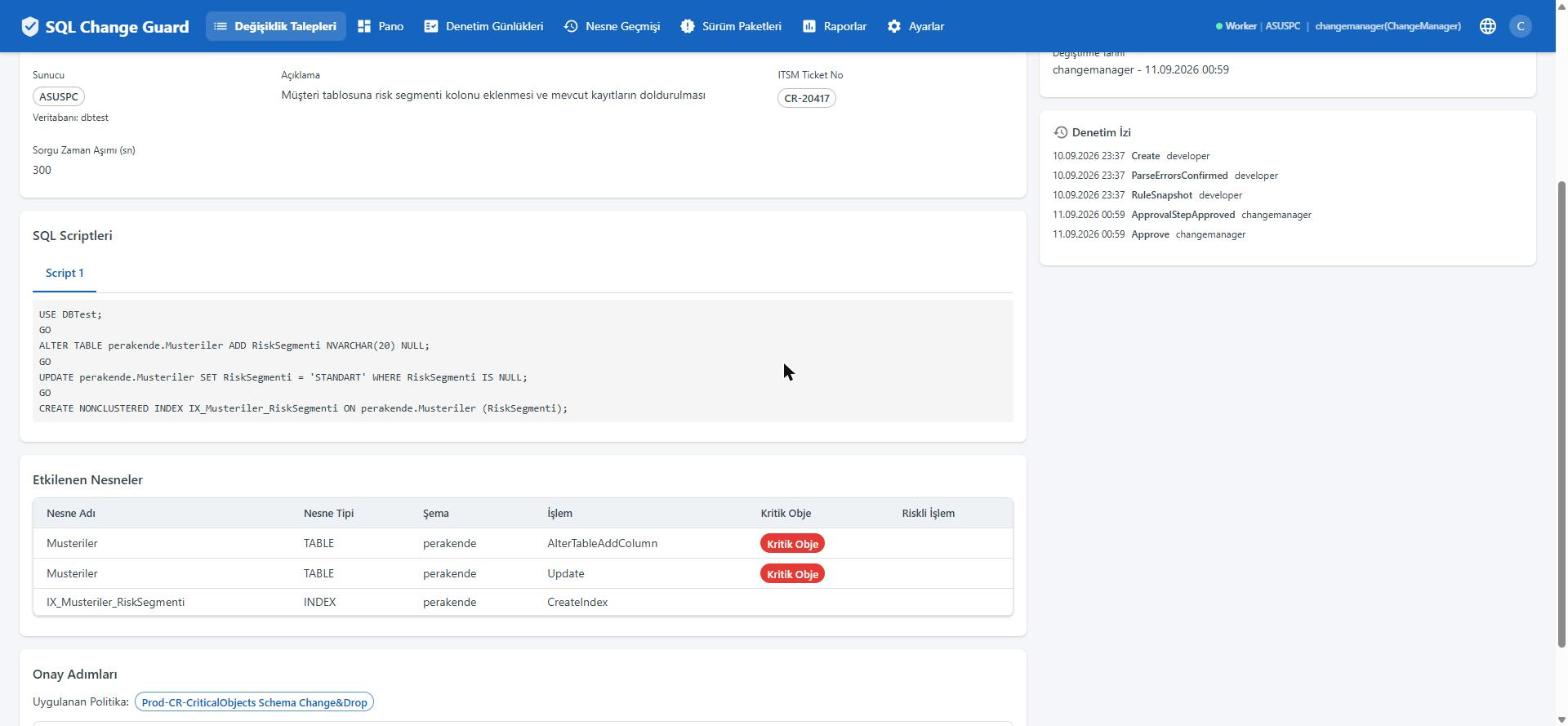Screen dimensions: 1568x726
Task: Open Ayarlar settings menu
Action: click(x=916, y=26)
